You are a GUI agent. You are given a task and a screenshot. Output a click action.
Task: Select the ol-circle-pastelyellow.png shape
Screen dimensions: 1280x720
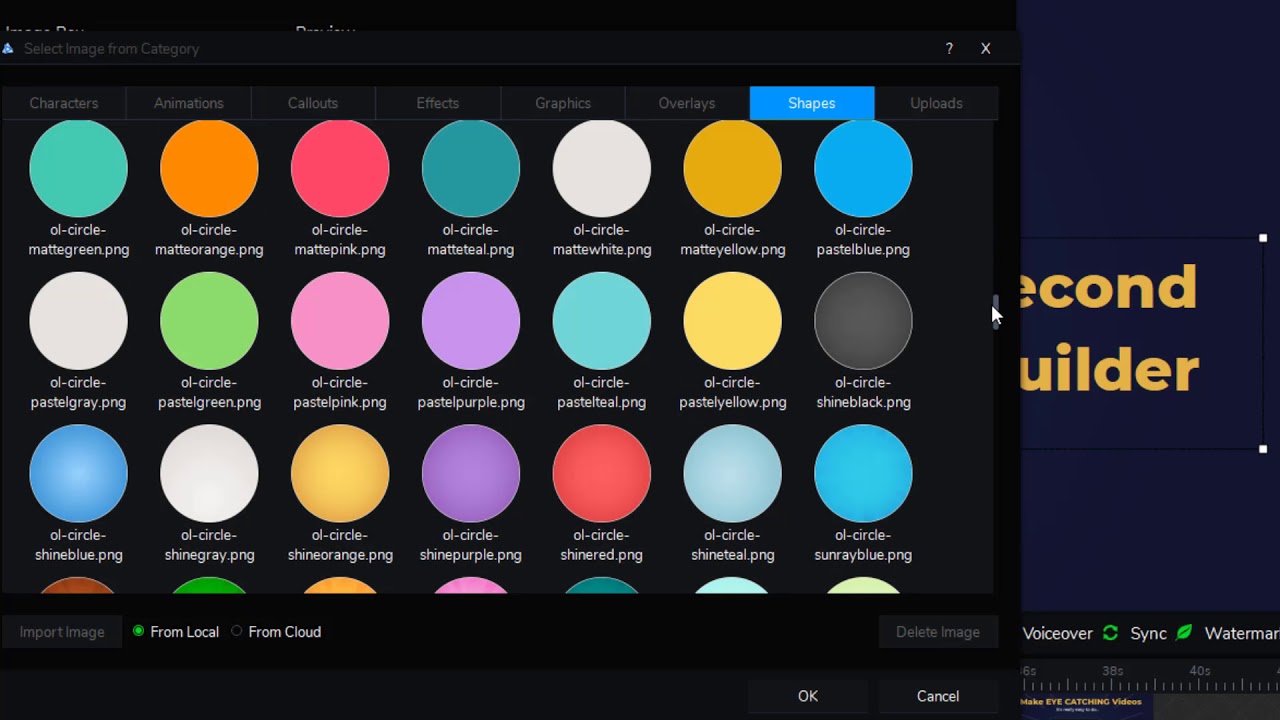[x=733, y=321]
